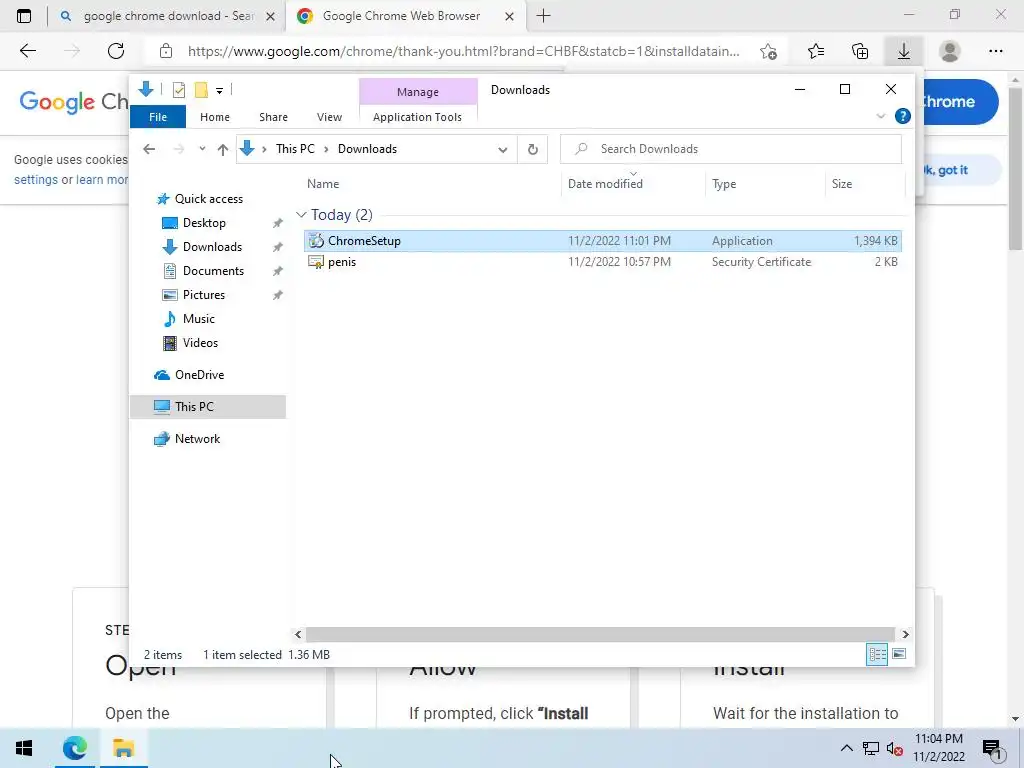Navigate back in File Explorer
This screenshot has height=768, width=1024.
[x=149, y=149]
